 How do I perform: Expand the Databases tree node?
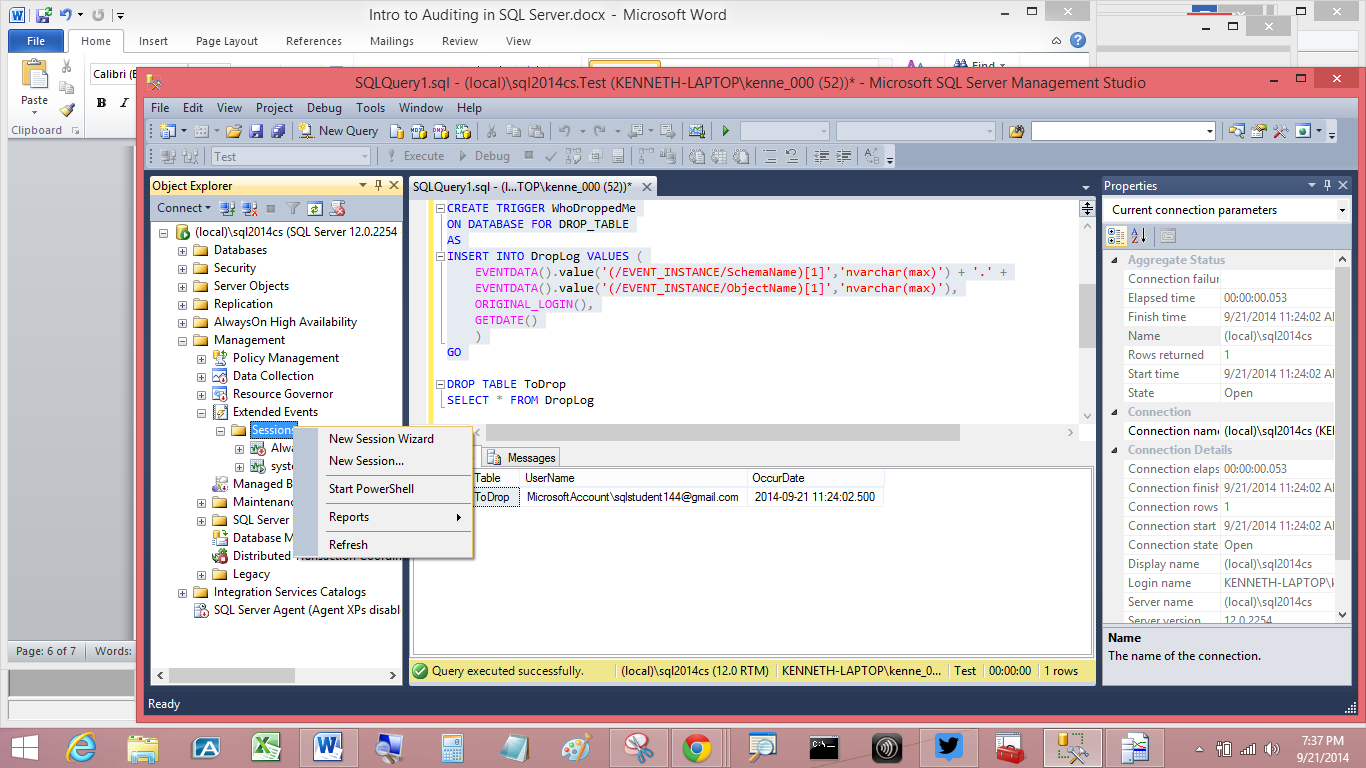tap(182, 250)
